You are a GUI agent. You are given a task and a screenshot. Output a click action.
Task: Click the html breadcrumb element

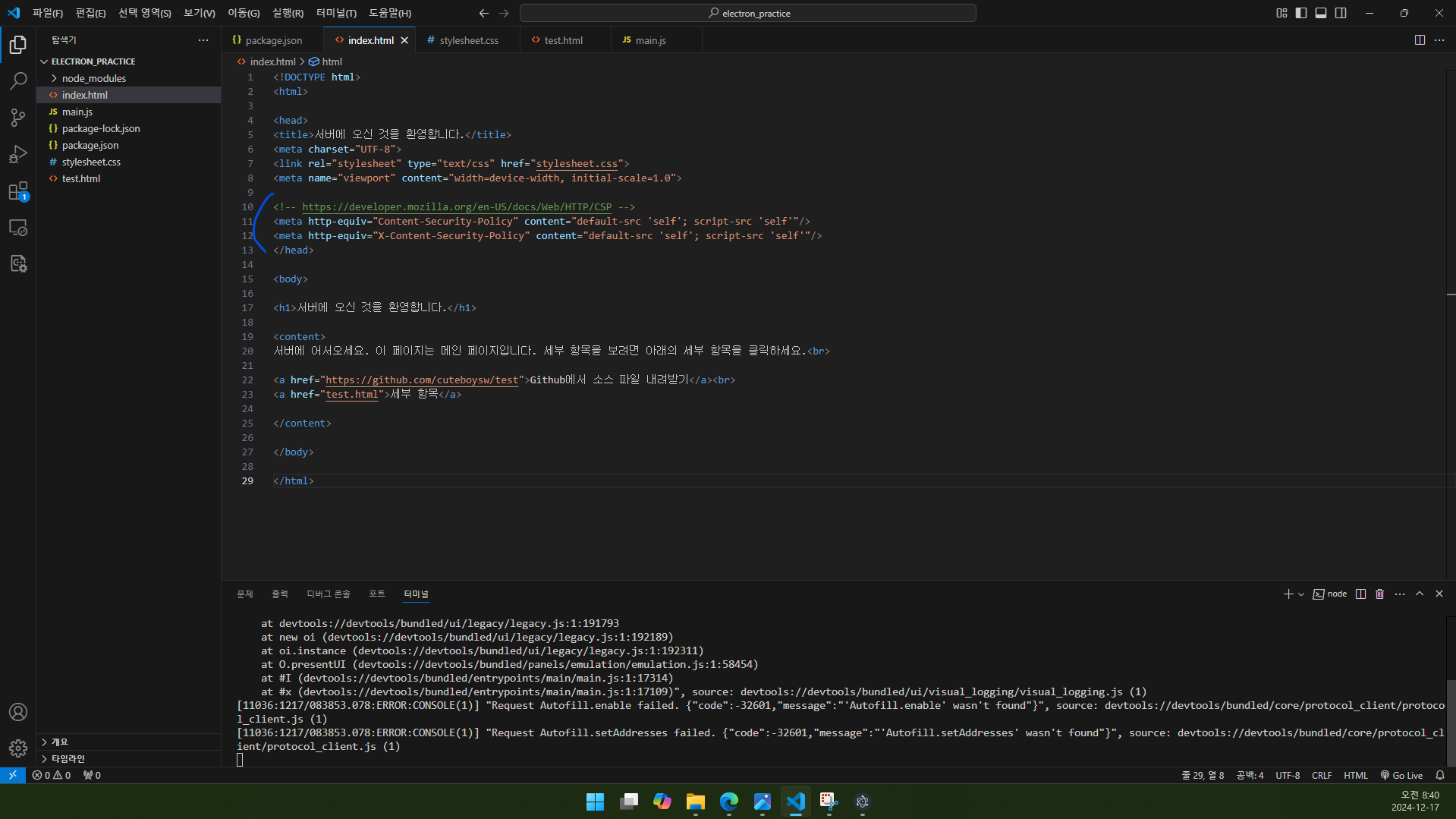pos(325,61)
